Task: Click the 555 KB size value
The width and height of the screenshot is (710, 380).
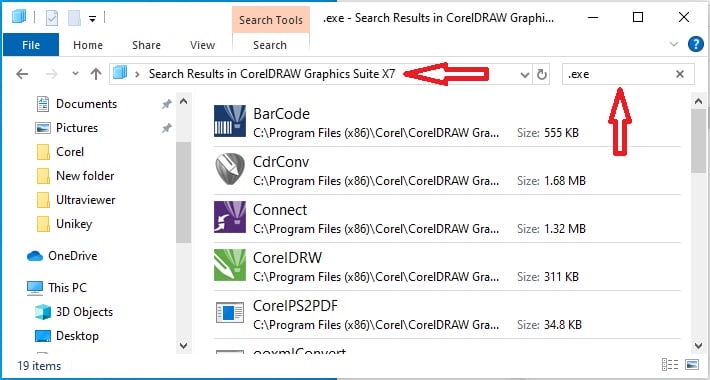Action: pyautogui.click(x=561, y=133)
